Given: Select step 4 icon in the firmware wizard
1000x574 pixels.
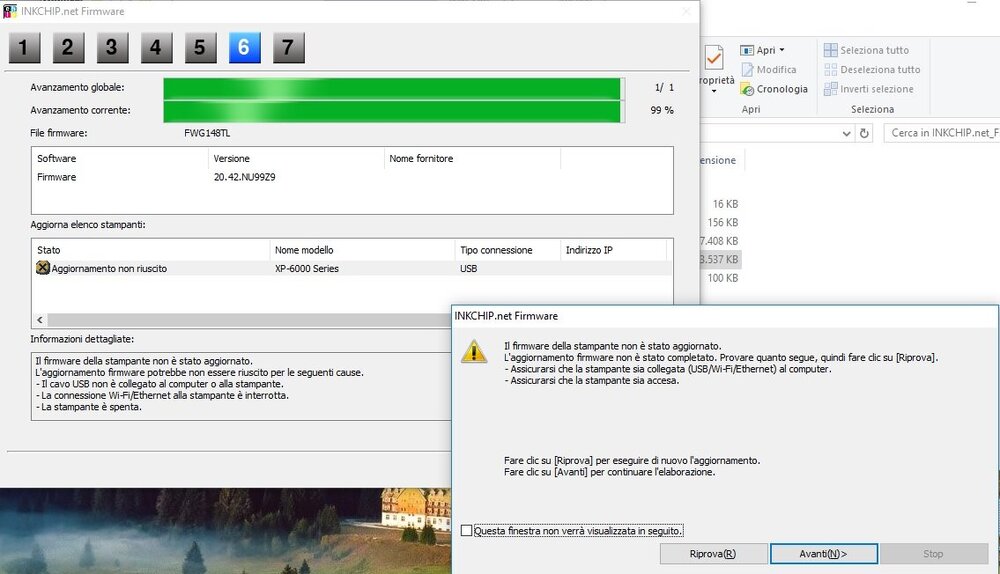Looking at the screenshot, I should pyautogui.click(x=156, y=48).
